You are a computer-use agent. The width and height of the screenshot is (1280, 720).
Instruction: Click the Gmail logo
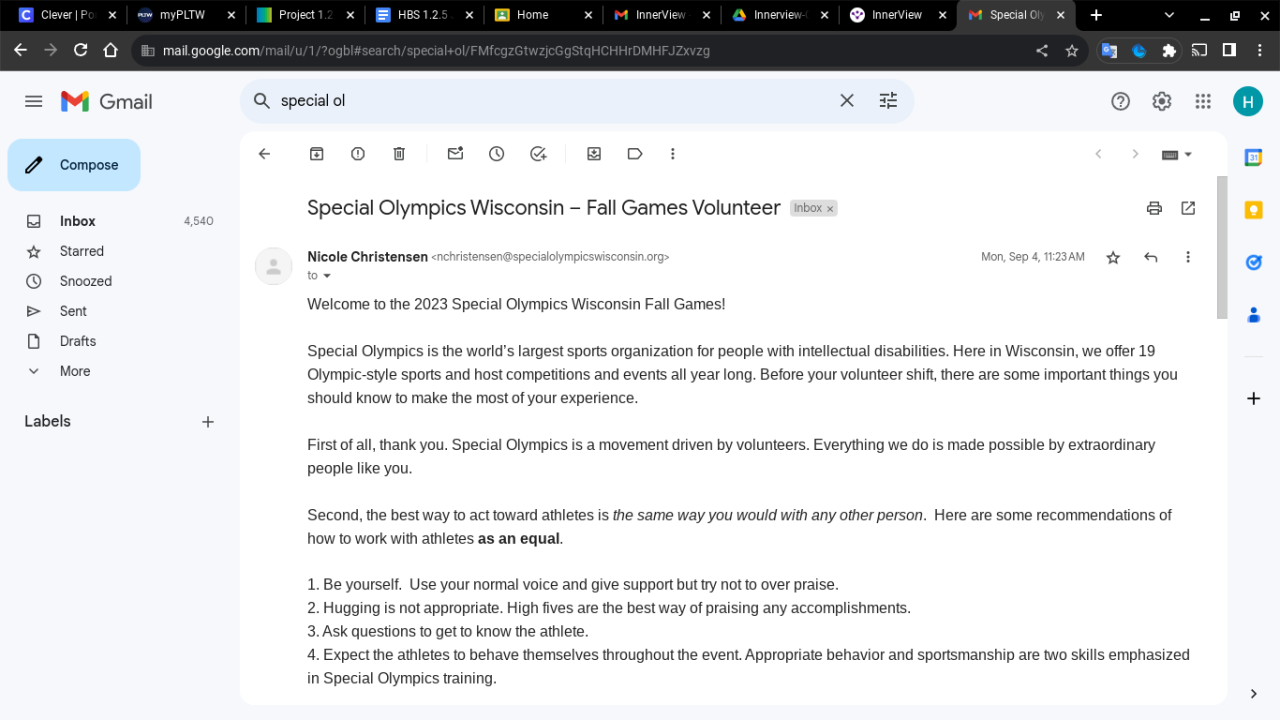[x=107, y=101]
